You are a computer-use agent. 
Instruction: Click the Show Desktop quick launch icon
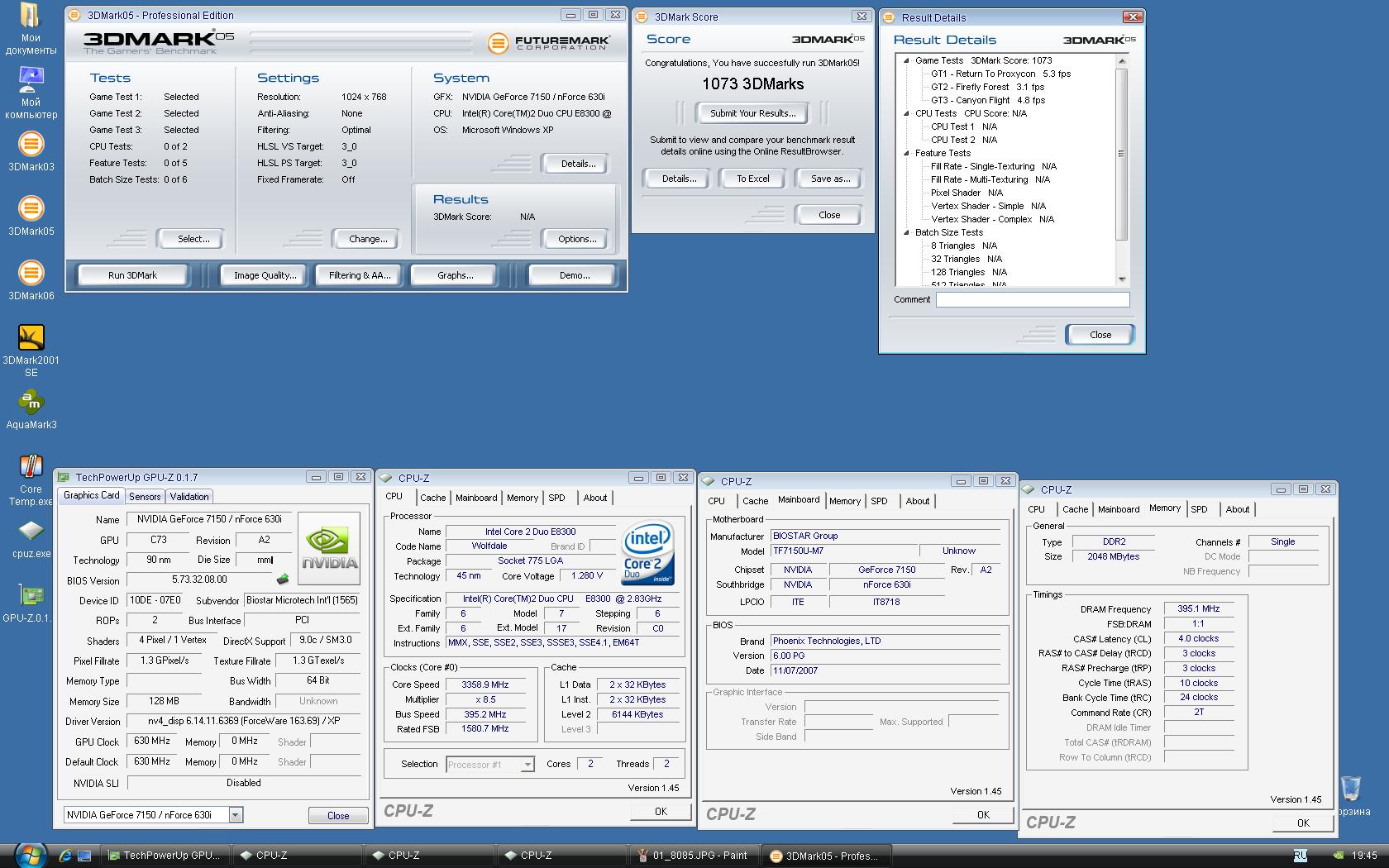click(84, 856)
